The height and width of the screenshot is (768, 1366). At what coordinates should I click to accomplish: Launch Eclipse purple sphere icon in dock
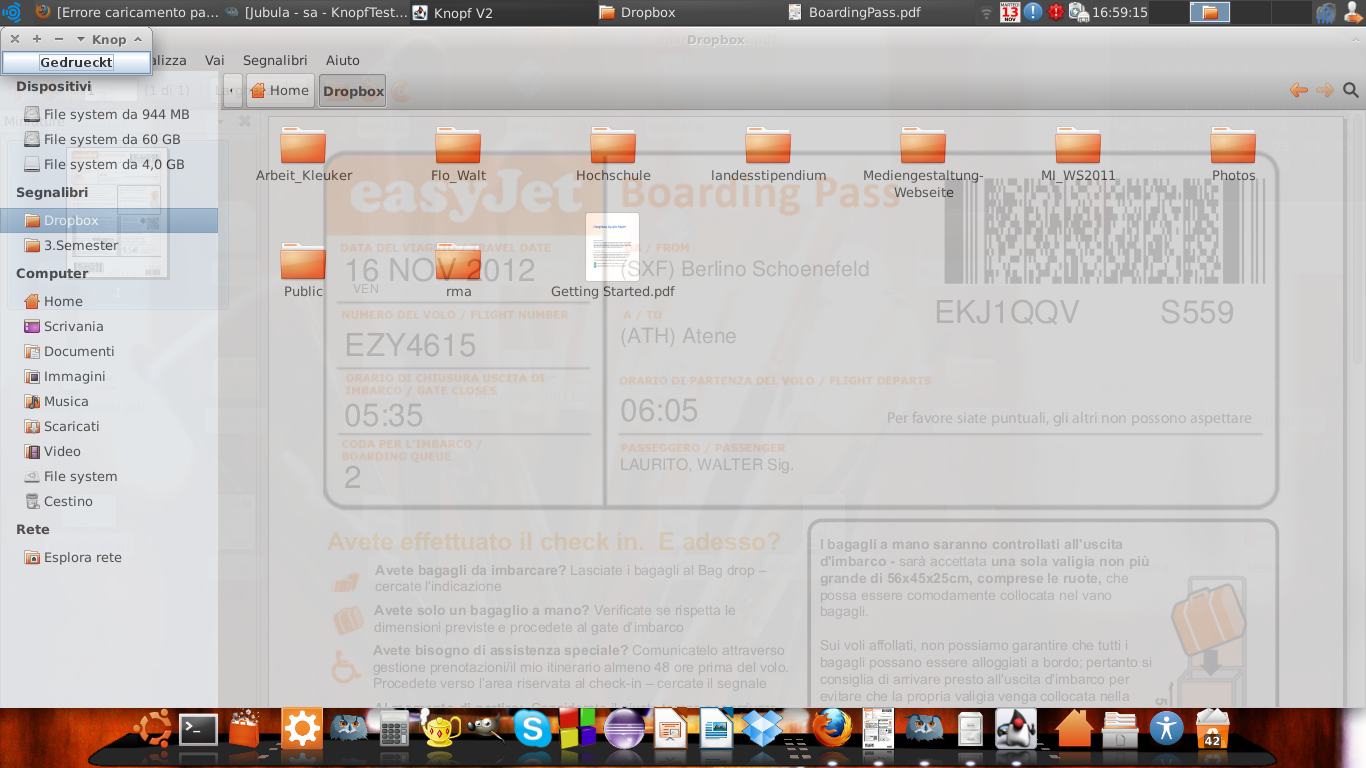tap(625, 729)
